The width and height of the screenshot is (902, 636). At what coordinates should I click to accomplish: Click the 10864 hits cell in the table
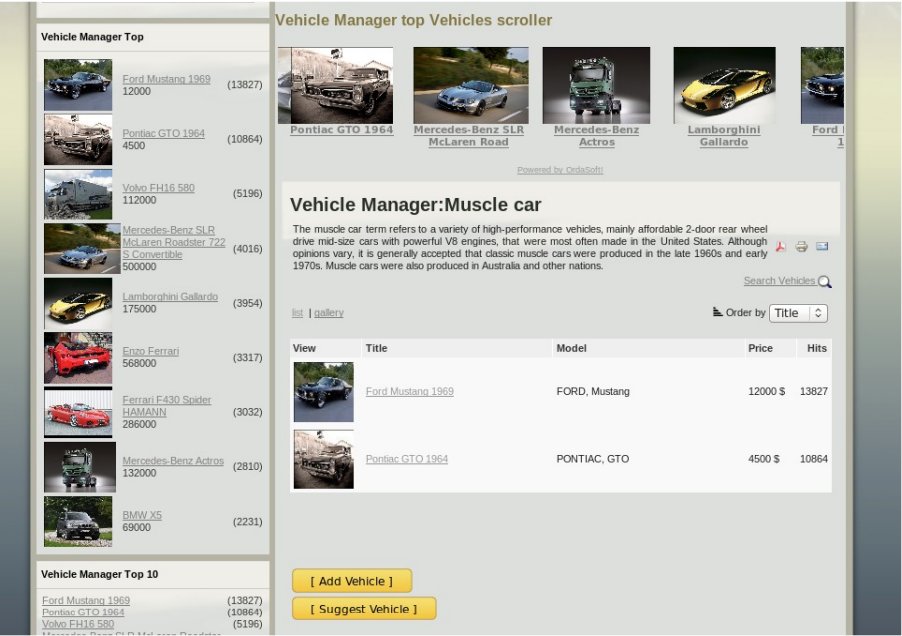click(x=813, y=459)
